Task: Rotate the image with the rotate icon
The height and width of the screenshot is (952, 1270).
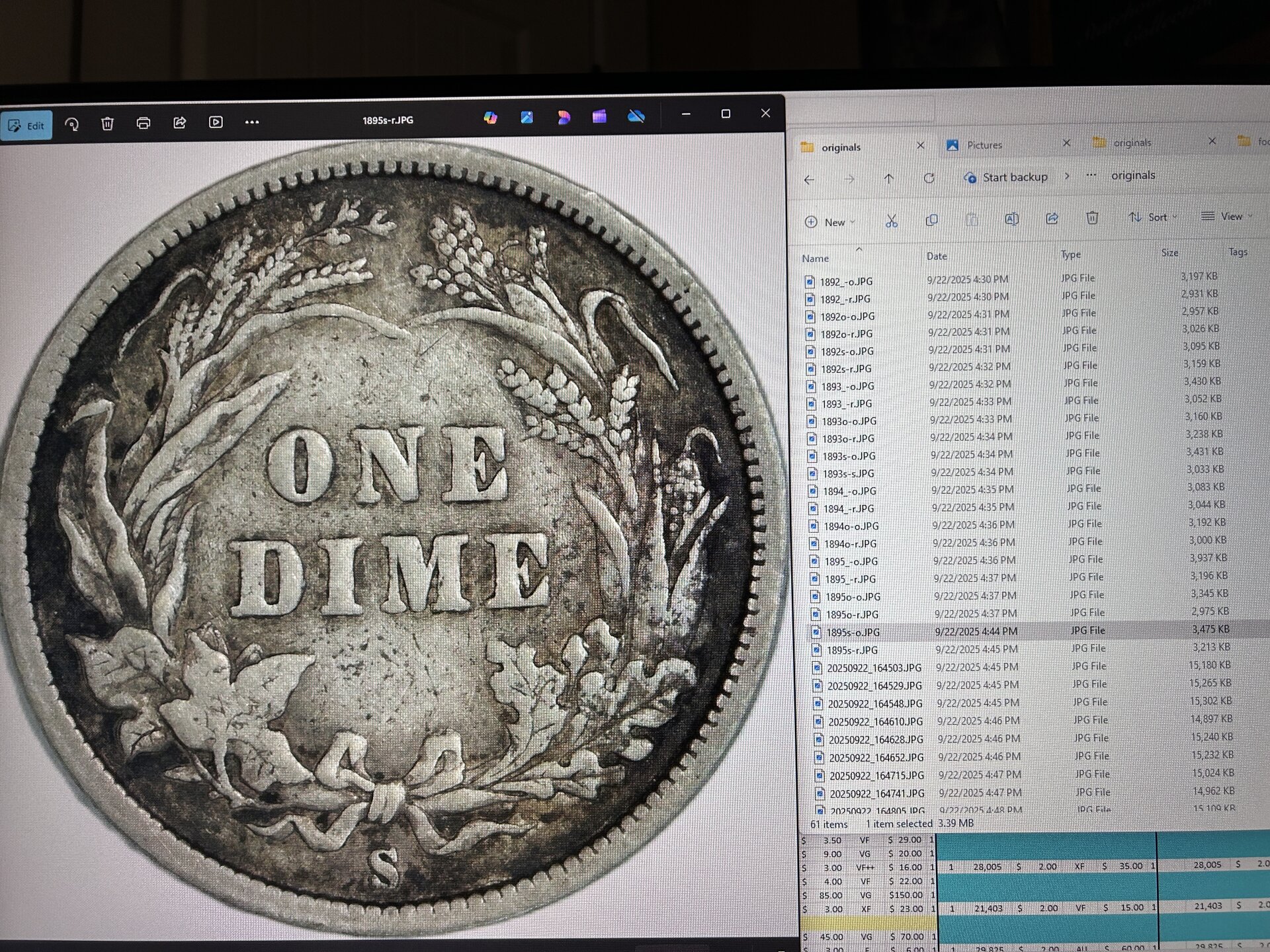Action: point(72,124)
